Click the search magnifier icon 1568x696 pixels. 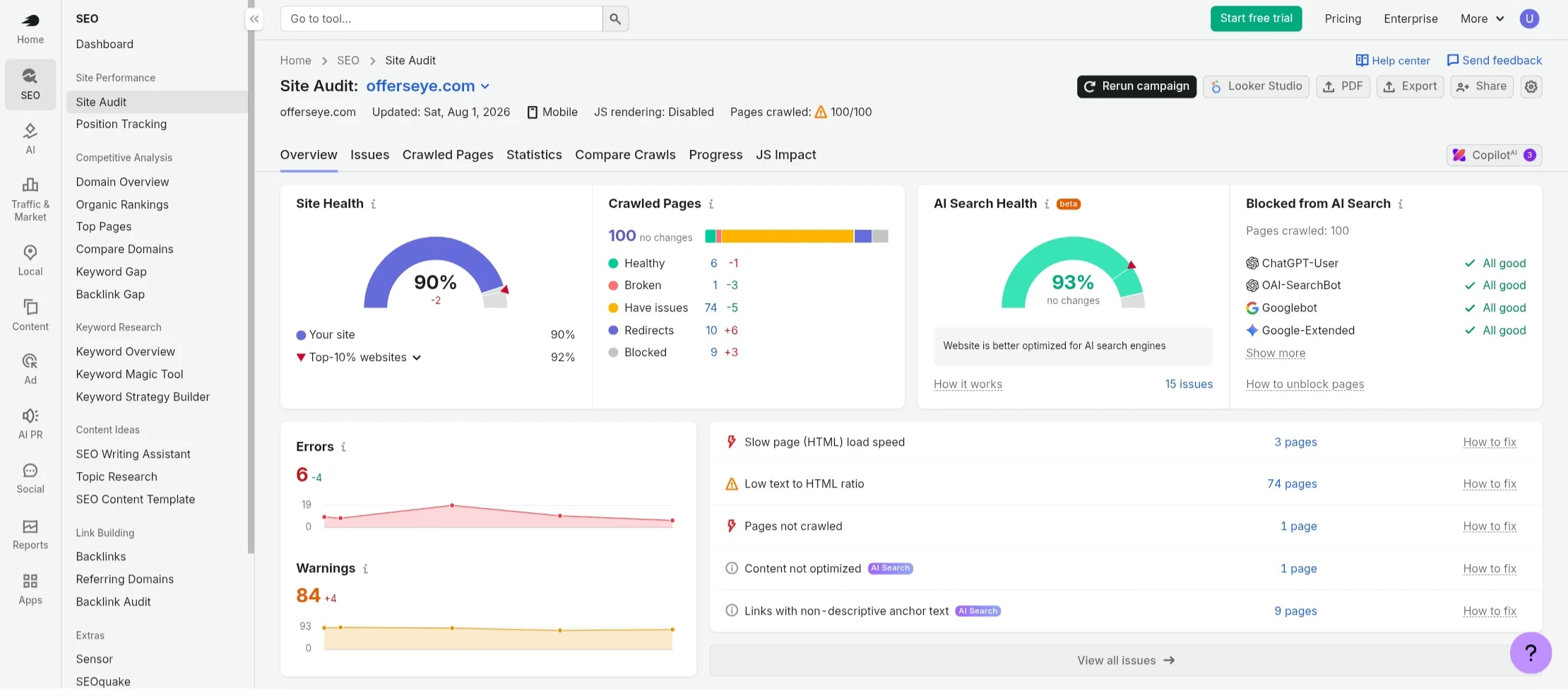tap(615, 19)
